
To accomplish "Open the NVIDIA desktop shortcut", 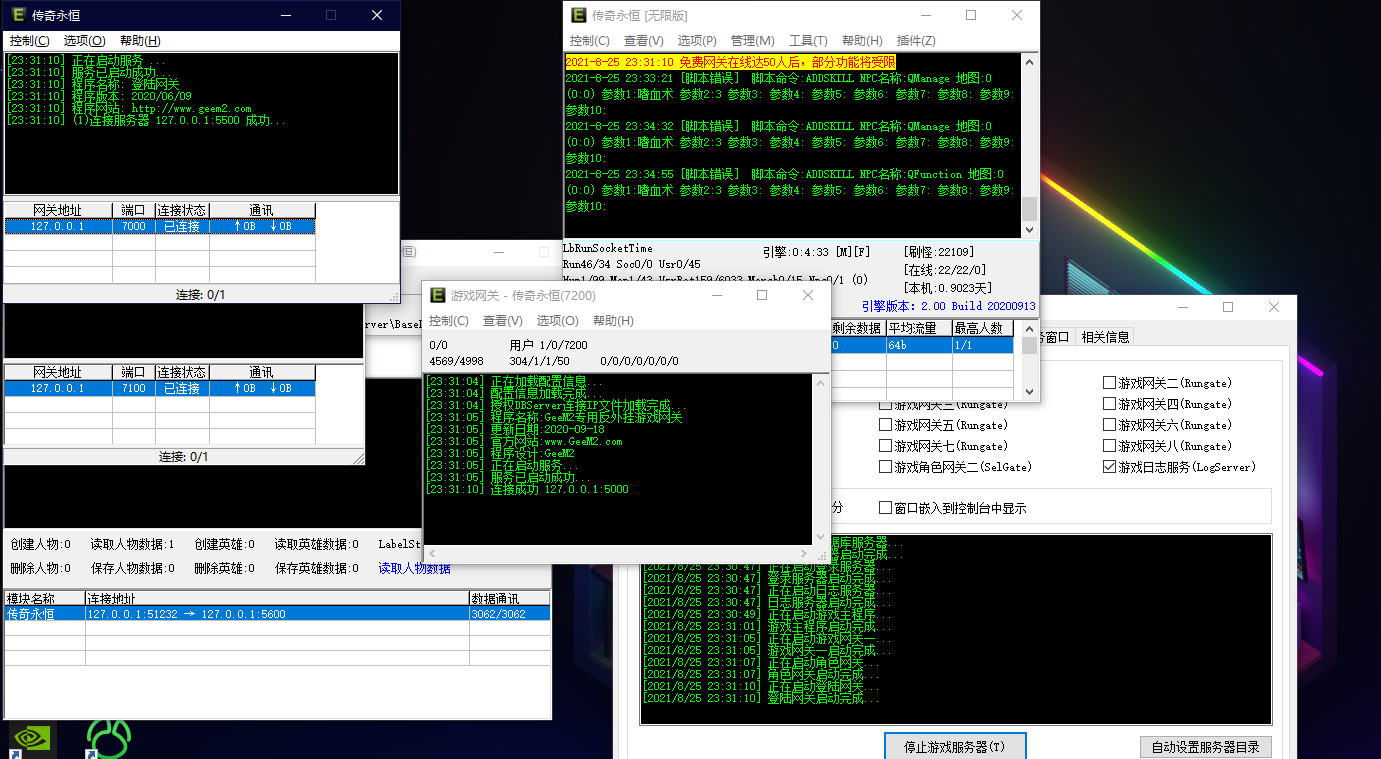I will 33,739.
